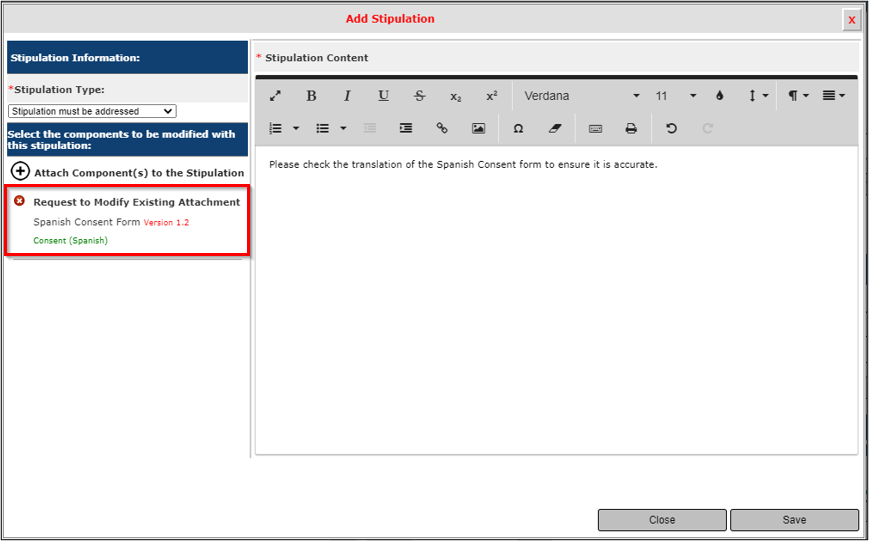Click the increase indent icon
The height and width of the screenshot is (541, 869).
click(406, 129)
